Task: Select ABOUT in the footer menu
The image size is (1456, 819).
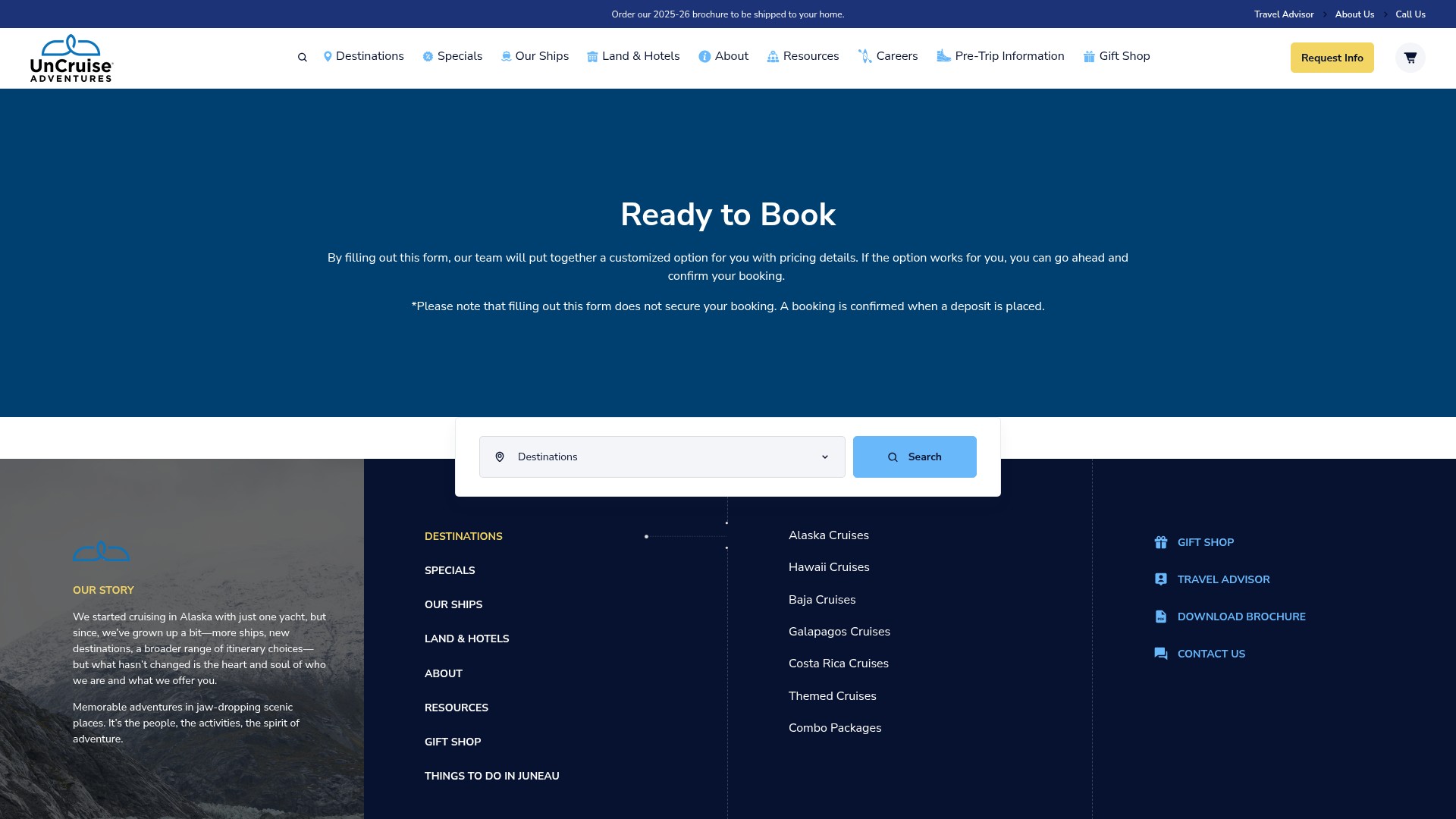Action: click(x=444, y=673)
